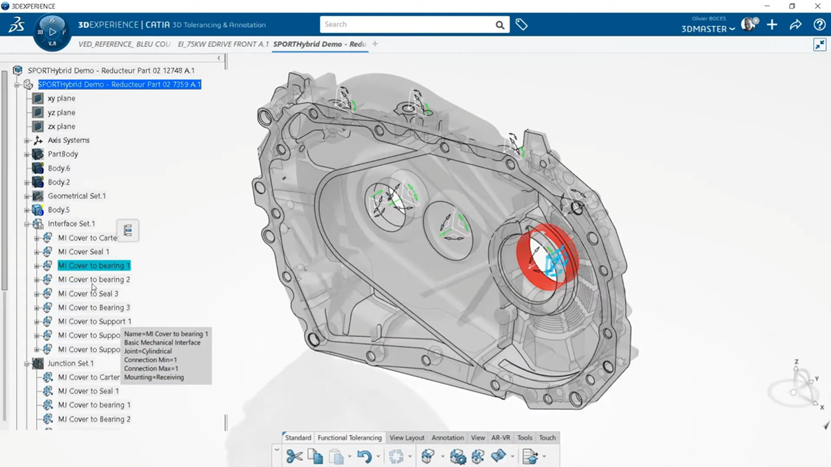Screen dimensions: 831x467
Task: Click the cube icon with gear overlay
Action: coord(458,456)
